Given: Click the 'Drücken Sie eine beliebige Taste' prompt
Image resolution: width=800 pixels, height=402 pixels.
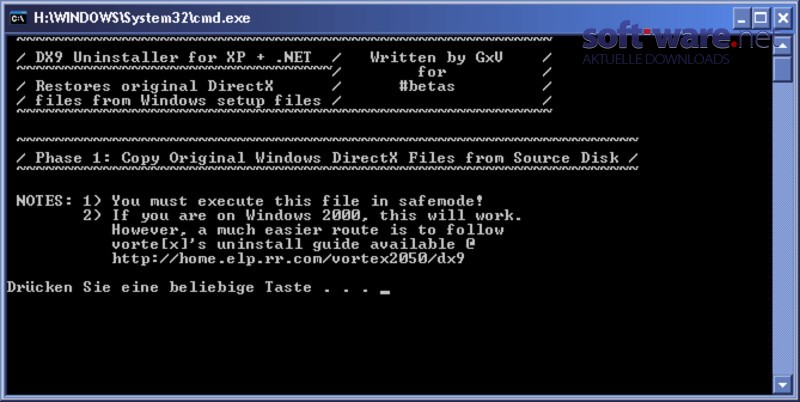Looking at the screenshot, I should (159, 287).
